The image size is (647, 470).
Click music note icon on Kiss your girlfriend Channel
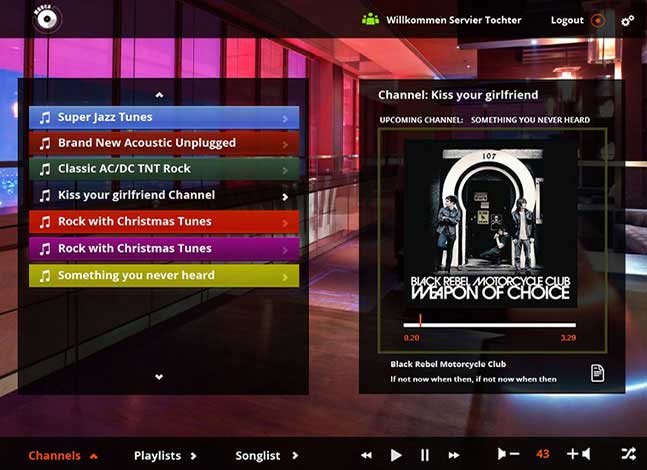[45, 195]
